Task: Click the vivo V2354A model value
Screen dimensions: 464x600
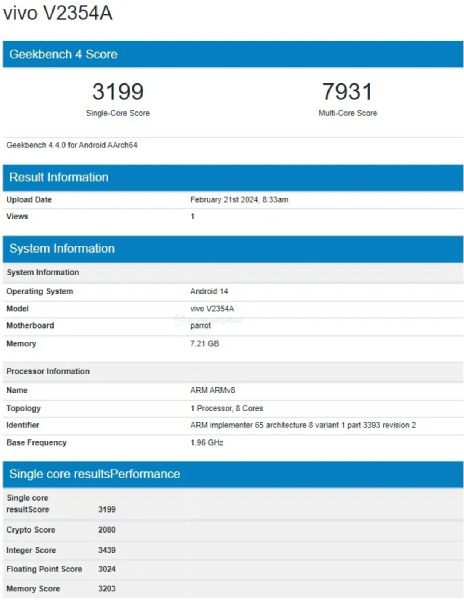Action: 212,308
